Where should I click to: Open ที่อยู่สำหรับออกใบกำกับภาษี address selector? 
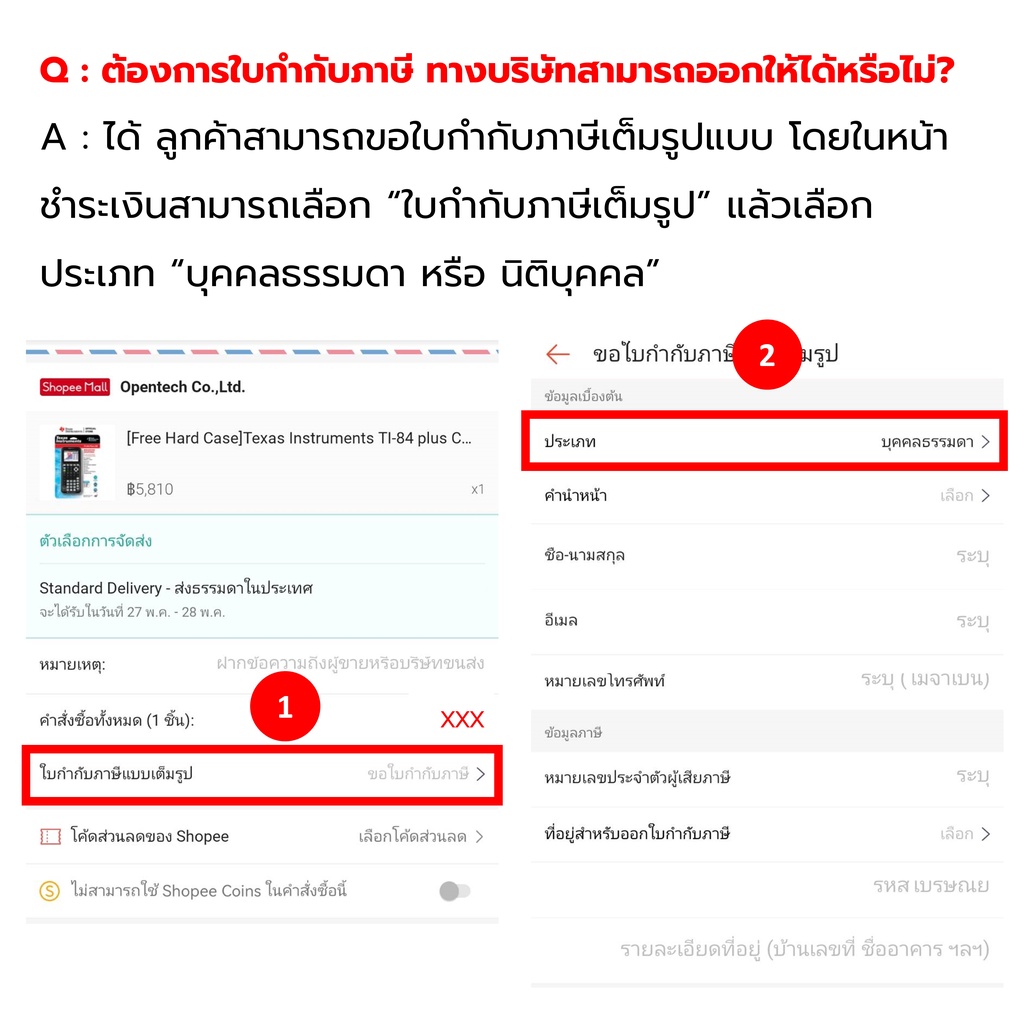click(767, 834)
